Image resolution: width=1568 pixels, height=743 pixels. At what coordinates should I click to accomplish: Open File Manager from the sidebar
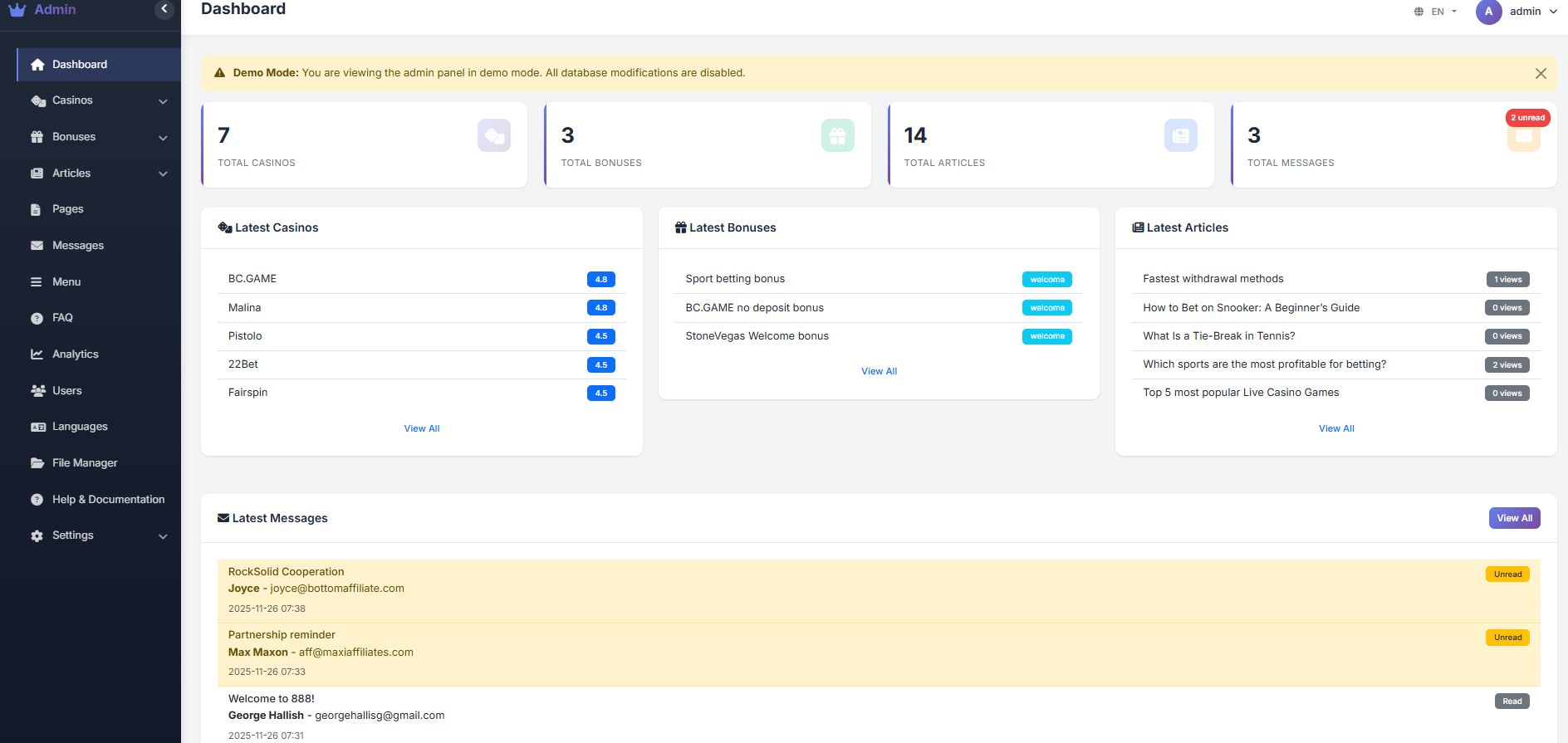click(x=84, y=463)
